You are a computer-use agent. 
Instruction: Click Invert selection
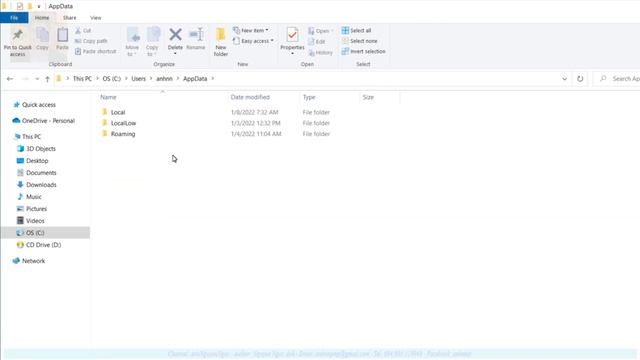(x=363, y=51)
